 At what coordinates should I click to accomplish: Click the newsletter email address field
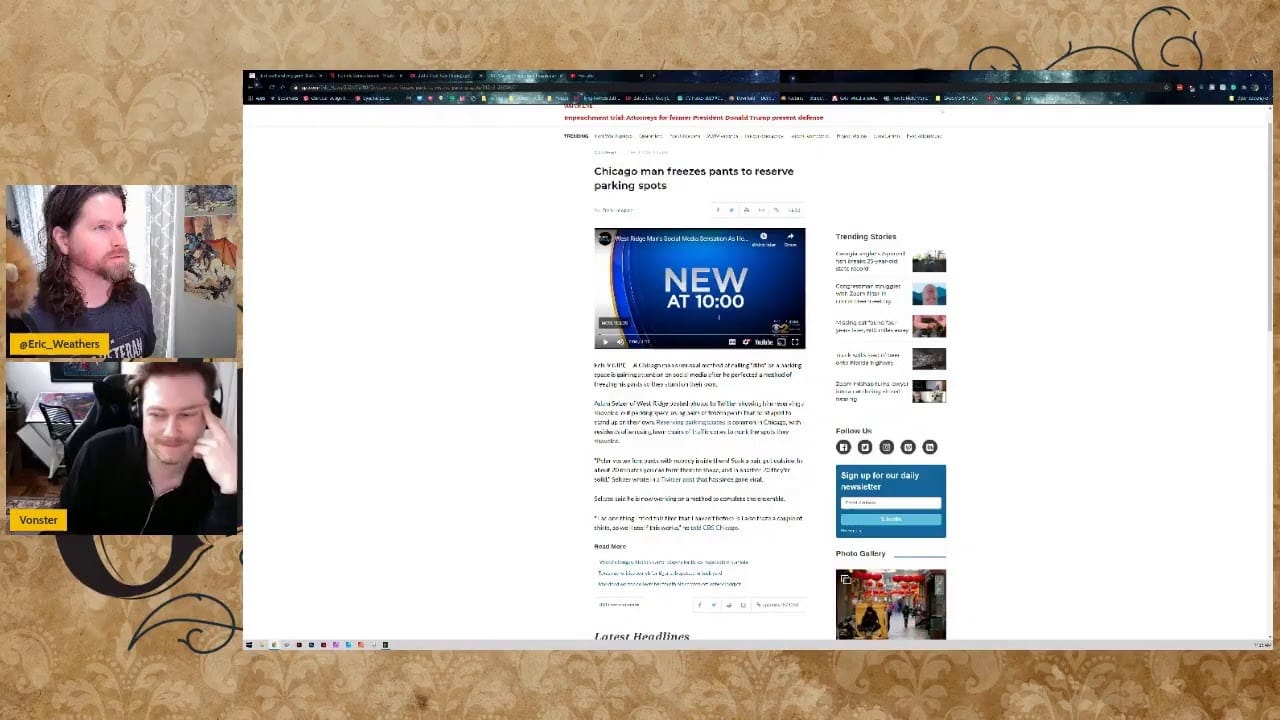pos(890,503)
